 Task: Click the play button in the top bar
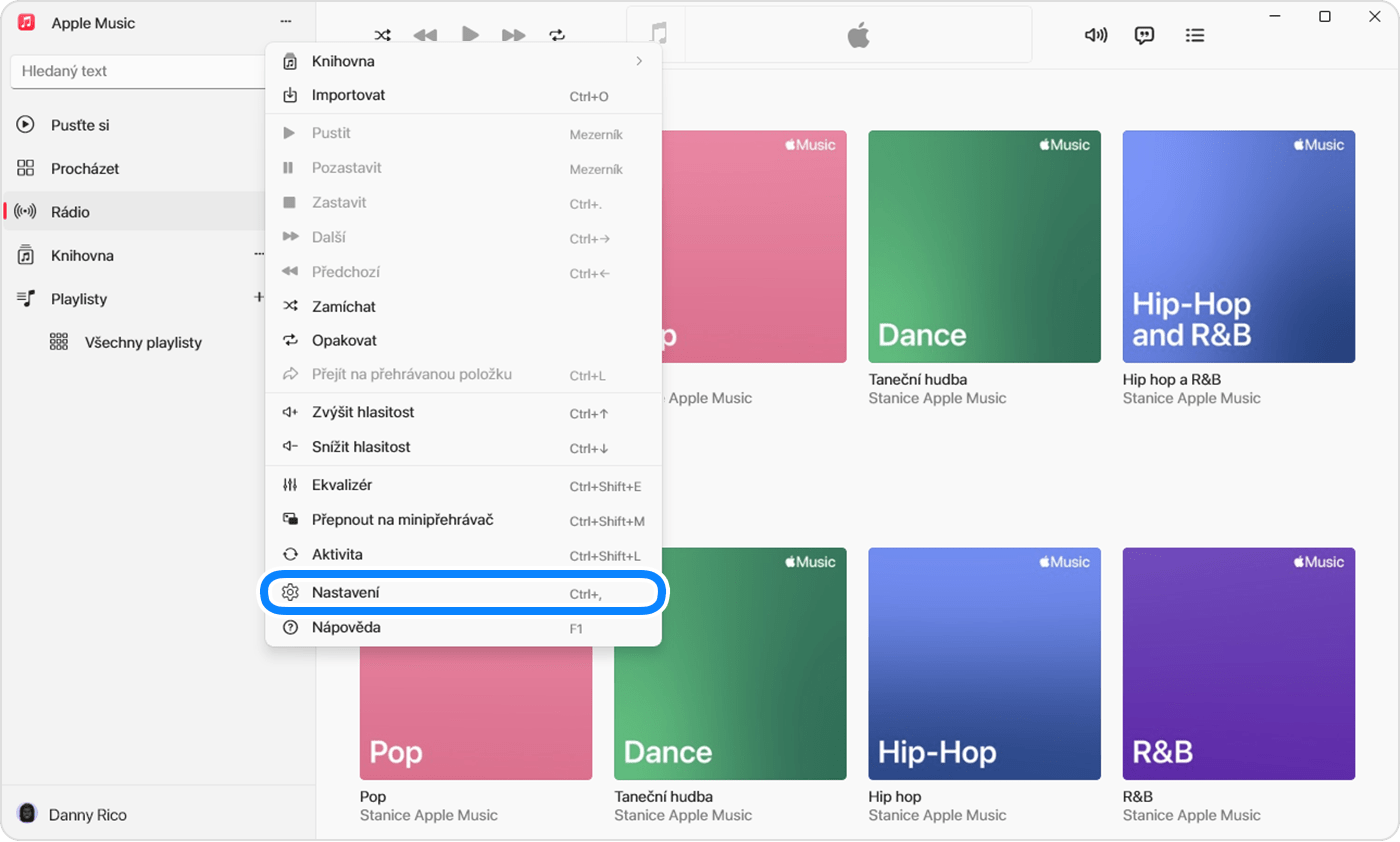[470, 34]
